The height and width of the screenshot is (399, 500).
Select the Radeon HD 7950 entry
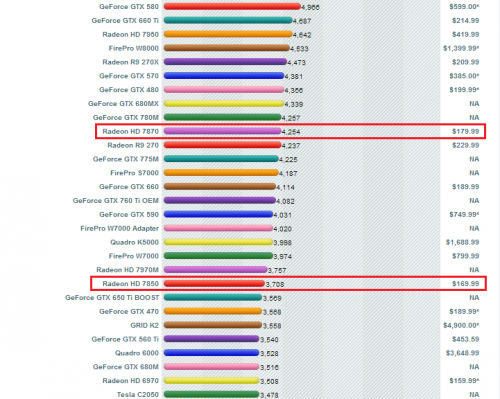click(x=130, y=35)
